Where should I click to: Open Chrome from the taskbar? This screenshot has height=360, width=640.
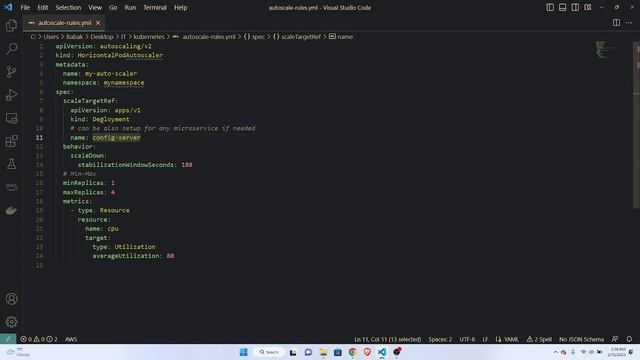(x=352, y=352)
